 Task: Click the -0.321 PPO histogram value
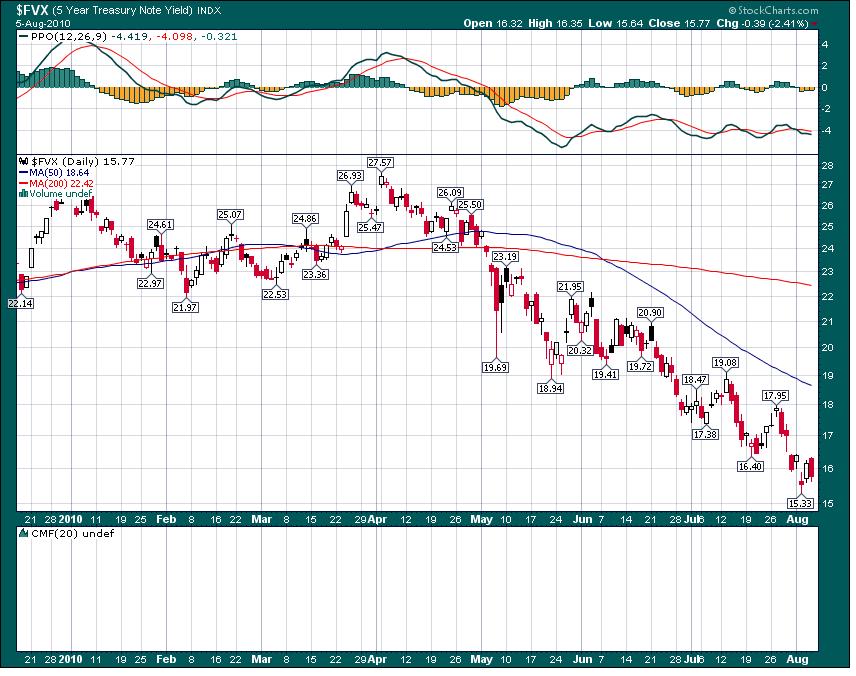219,37
